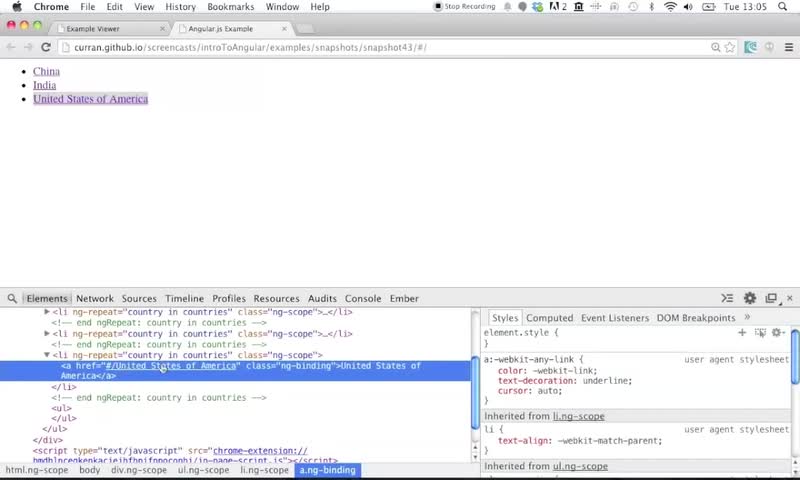
Task: Switch to Computed styles tab
Action: click(549, 318)
